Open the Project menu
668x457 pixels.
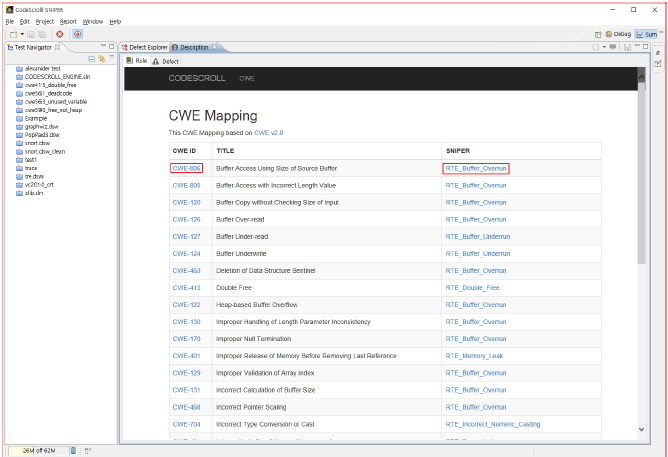coord(45,22)
